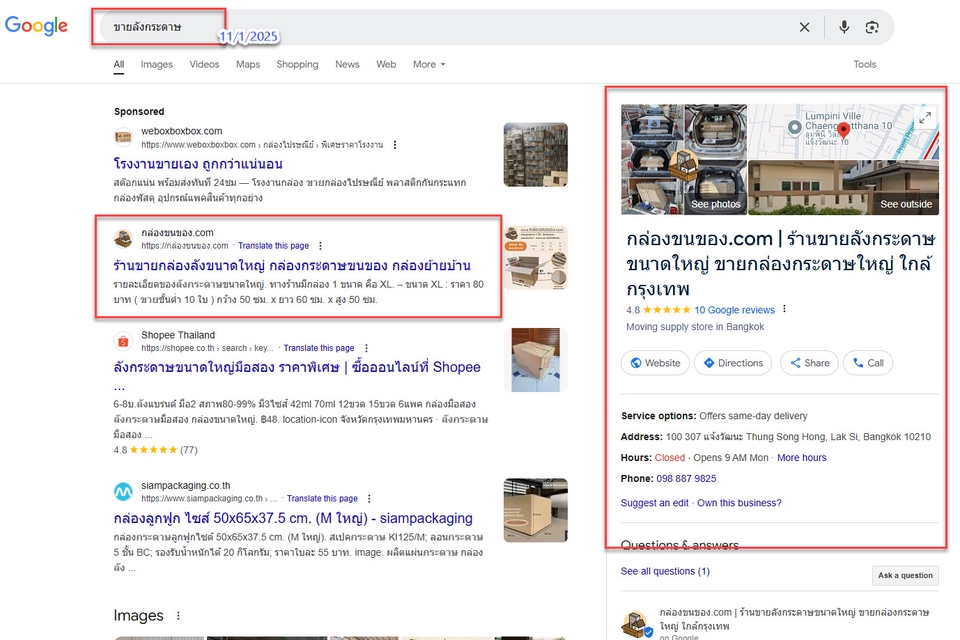Viewport: 960px width, 640px height.
Task: Click See photos on the business panel
Action: (x=715, y=205)
